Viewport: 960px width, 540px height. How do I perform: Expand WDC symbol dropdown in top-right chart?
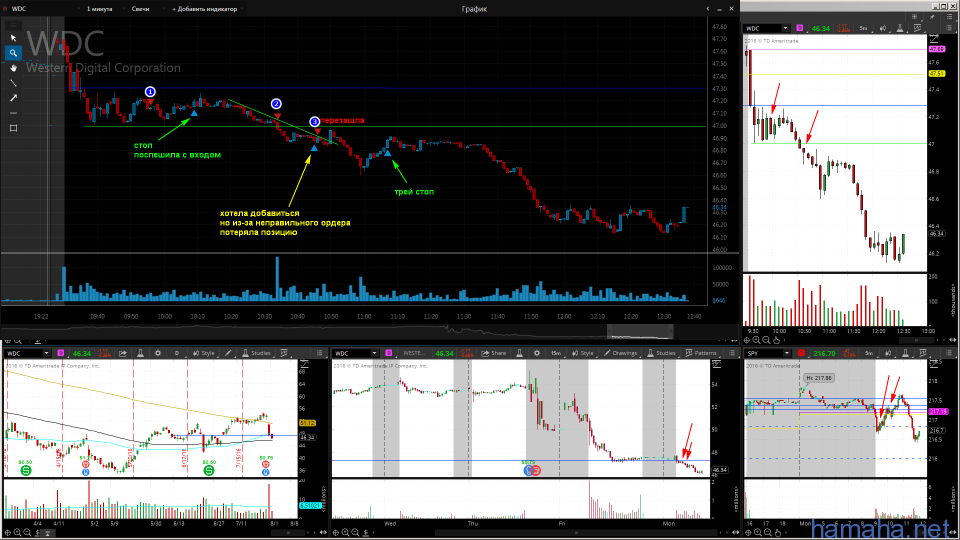786,28
